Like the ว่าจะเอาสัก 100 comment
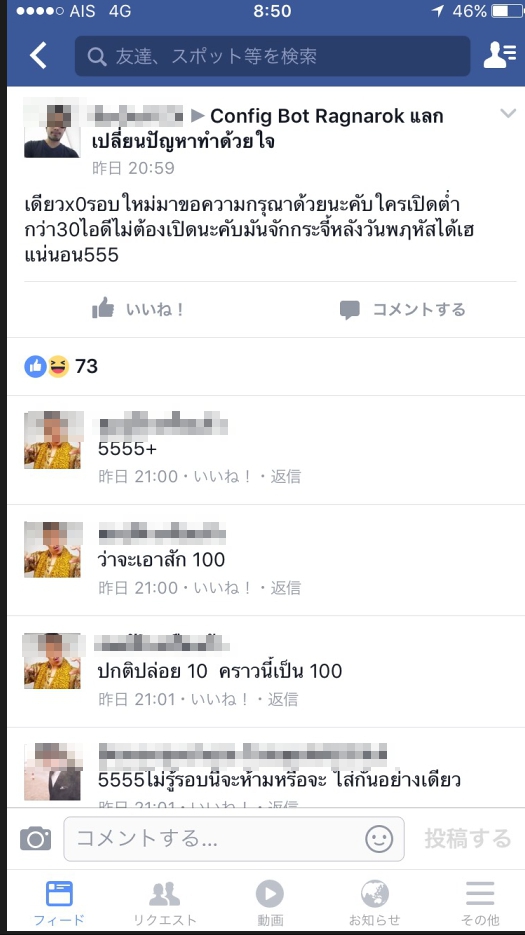Image resolution: width=525 pixels, height=935 pixels. pyautogui.click(x=221, y=588)
